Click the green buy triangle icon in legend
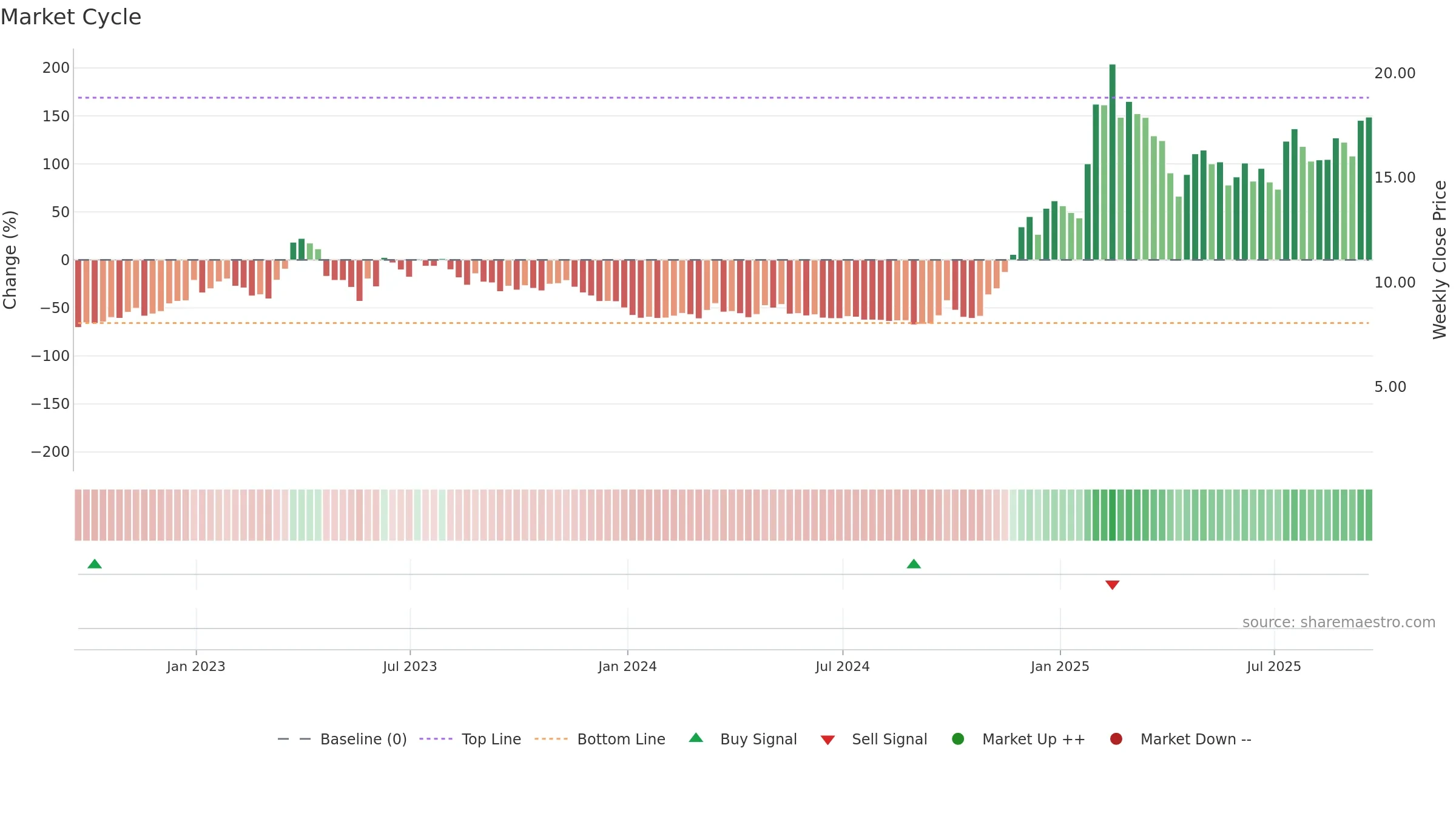The image size is (1456, 819). (x=696, y=738)
